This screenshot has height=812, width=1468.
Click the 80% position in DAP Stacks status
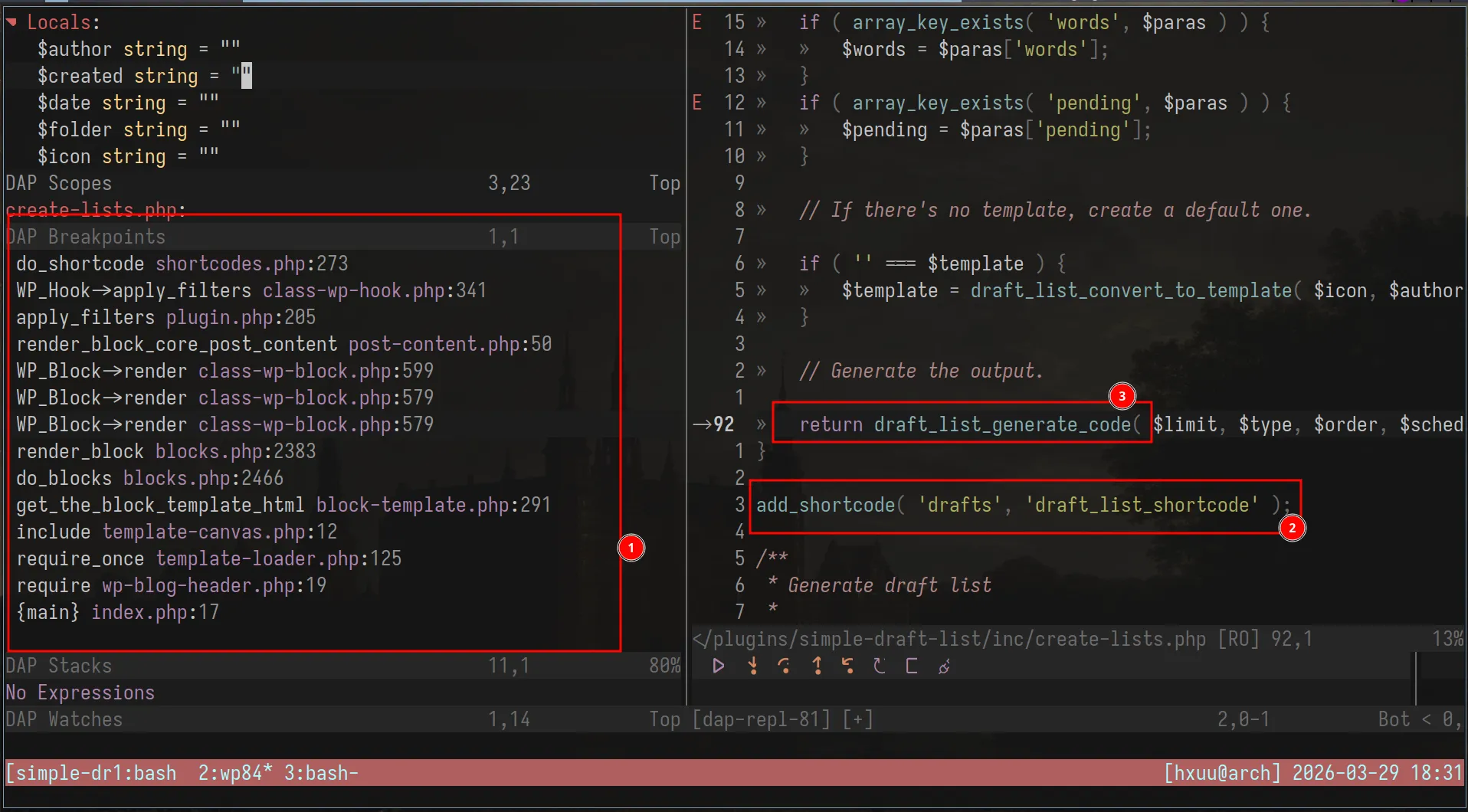click(x=665, y=666)
